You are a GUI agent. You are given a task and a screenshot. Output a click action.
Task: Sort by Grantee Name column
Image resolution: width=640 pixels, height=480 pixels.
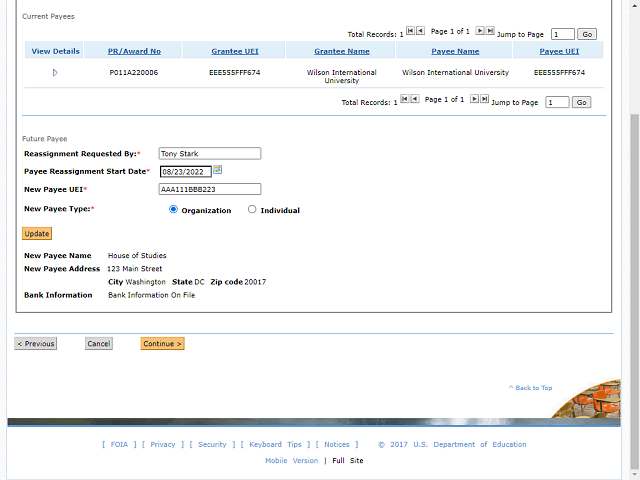pos(342,51)
